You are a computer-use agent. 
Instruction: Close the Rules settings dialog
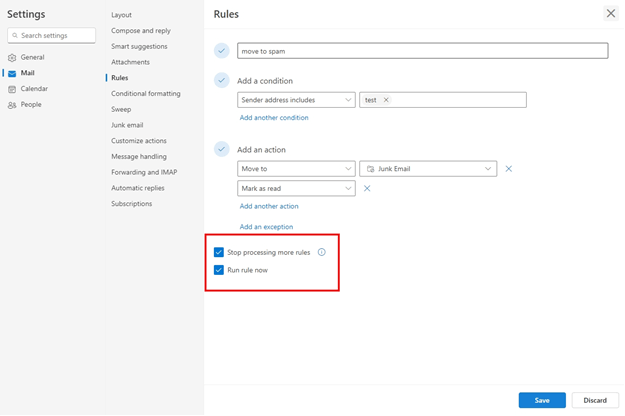coord(611,14)
